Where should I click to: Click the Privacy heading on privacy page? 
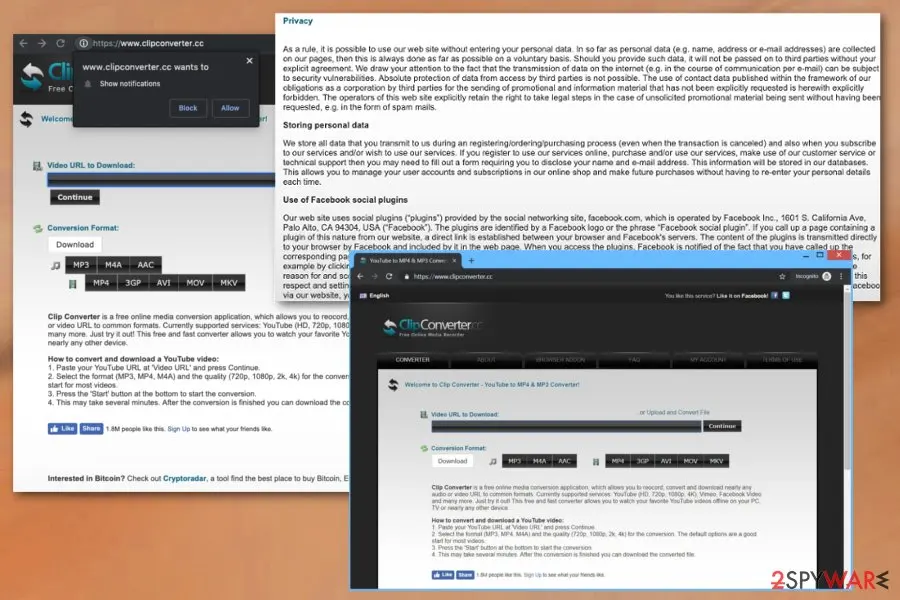coord(297,21)
